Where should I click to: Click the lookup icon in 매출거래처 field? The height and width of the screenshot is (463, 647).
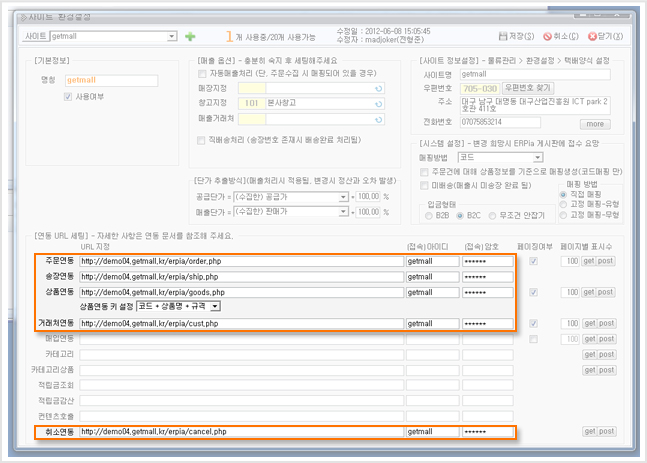coord(378,118)
